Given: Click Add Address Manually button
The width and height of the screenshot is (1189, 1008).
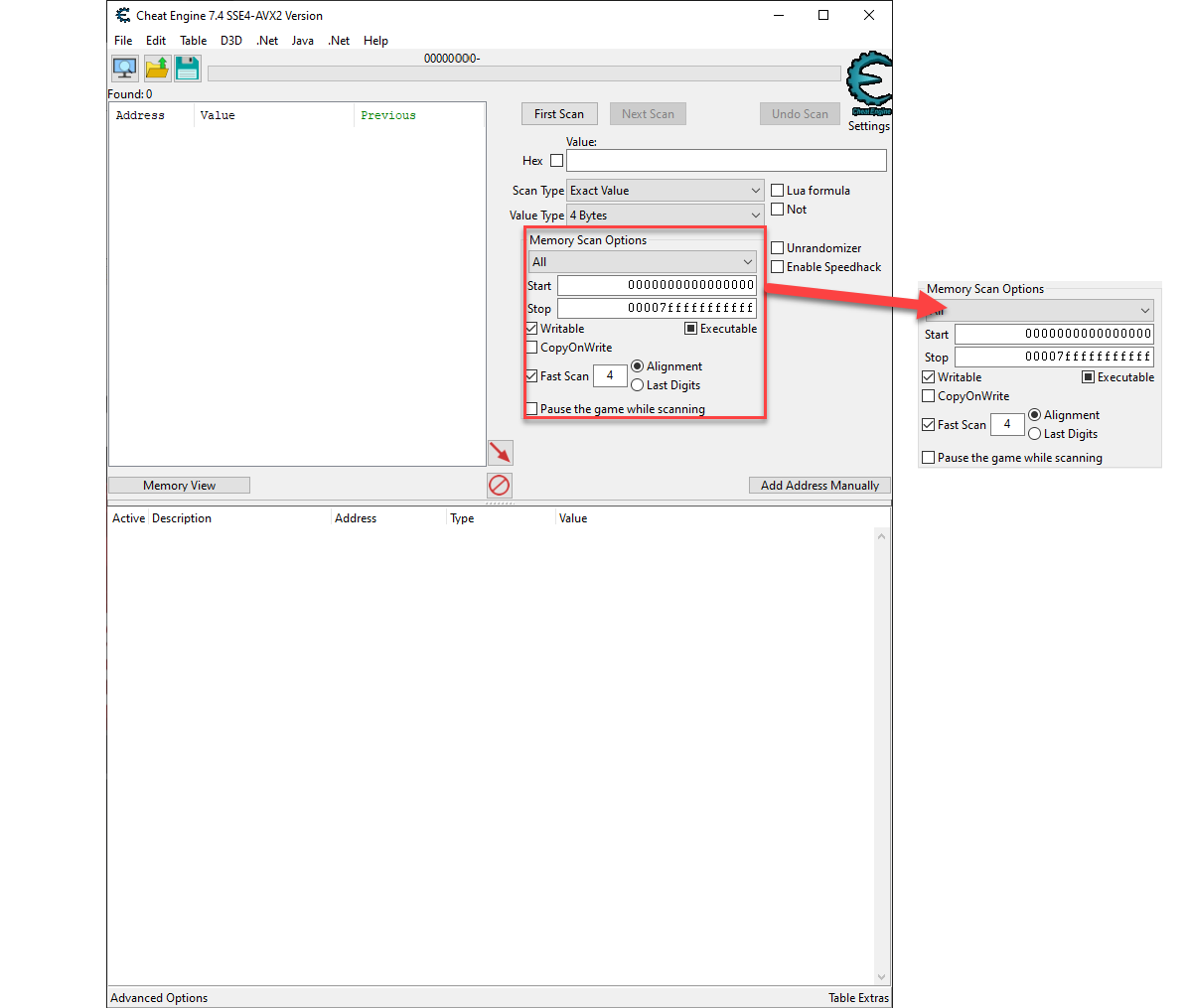Looking at the screenshot, I should coord(819,486).
